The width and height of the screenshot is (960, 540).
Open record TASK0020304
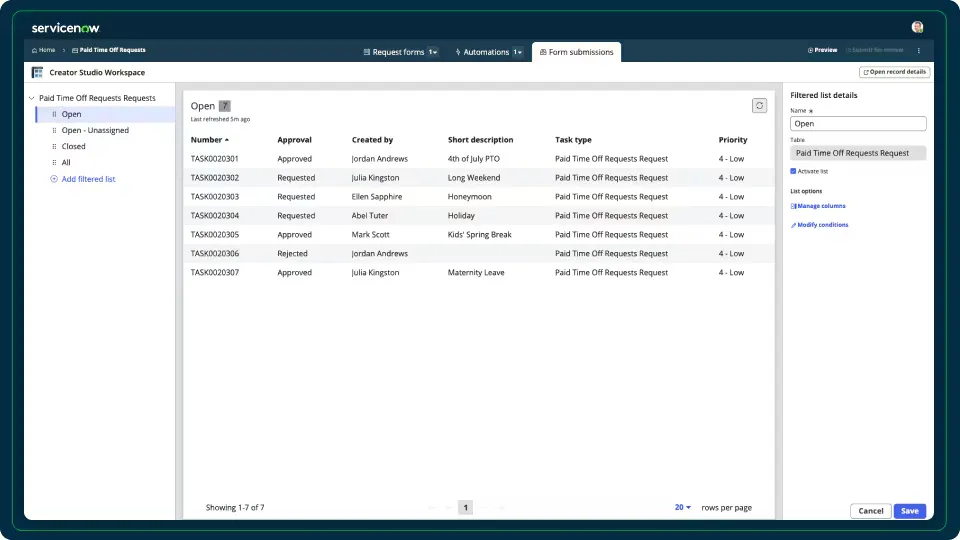pyautogui.click(x=214, y=216)
